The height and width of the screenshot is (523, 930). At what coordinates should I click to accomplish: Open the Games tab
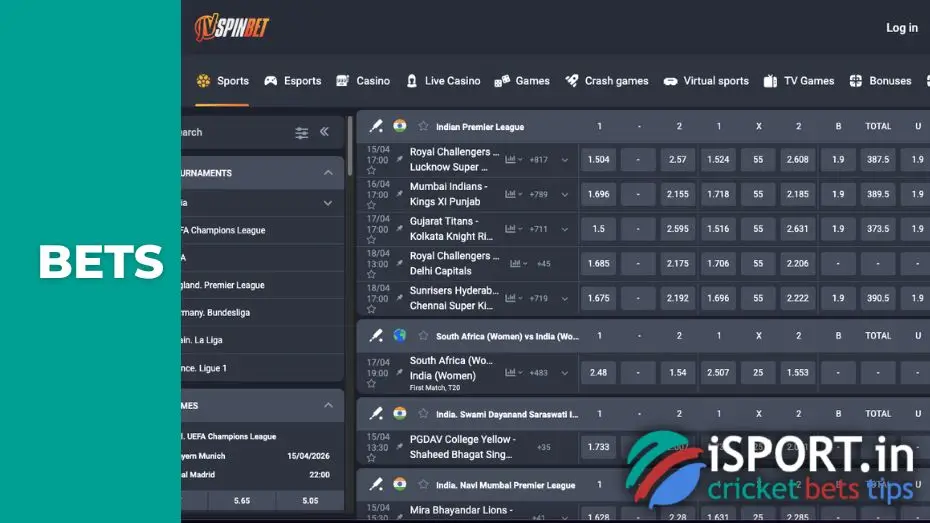coord(522,81)
